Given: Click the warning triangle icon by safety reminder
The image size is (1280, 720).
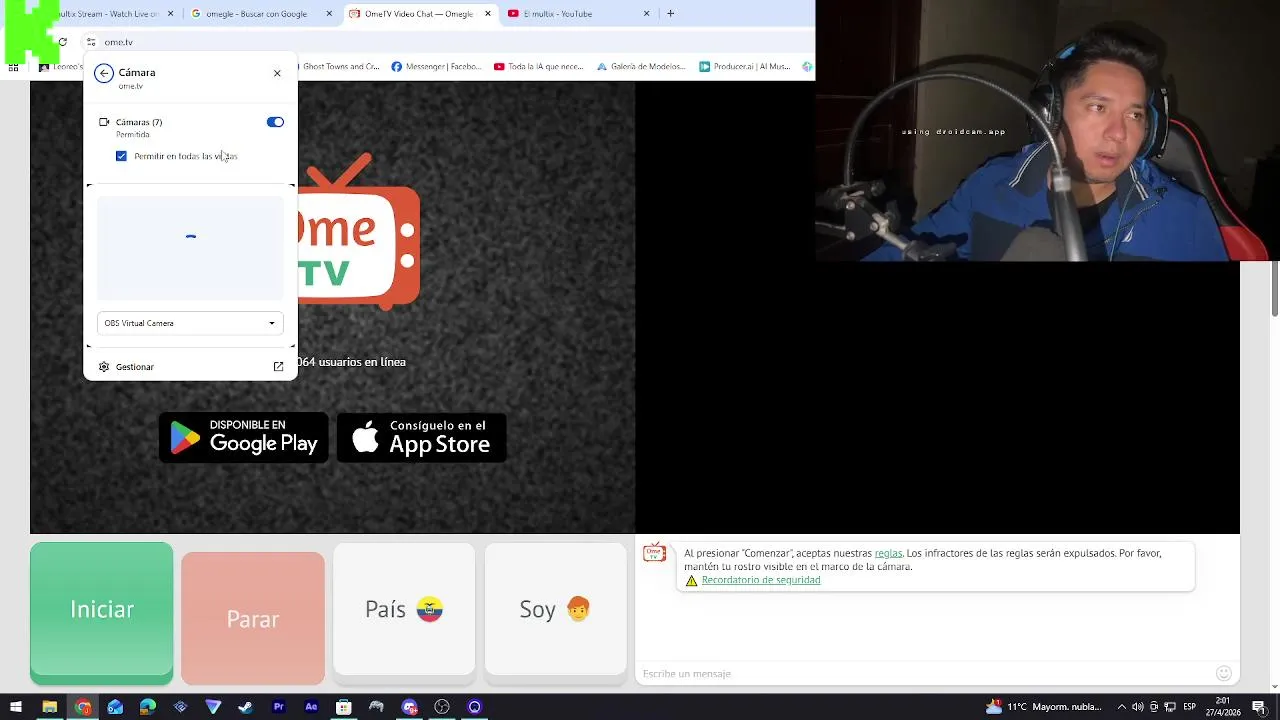Looking at the screenshot, I should coord(691,580).
